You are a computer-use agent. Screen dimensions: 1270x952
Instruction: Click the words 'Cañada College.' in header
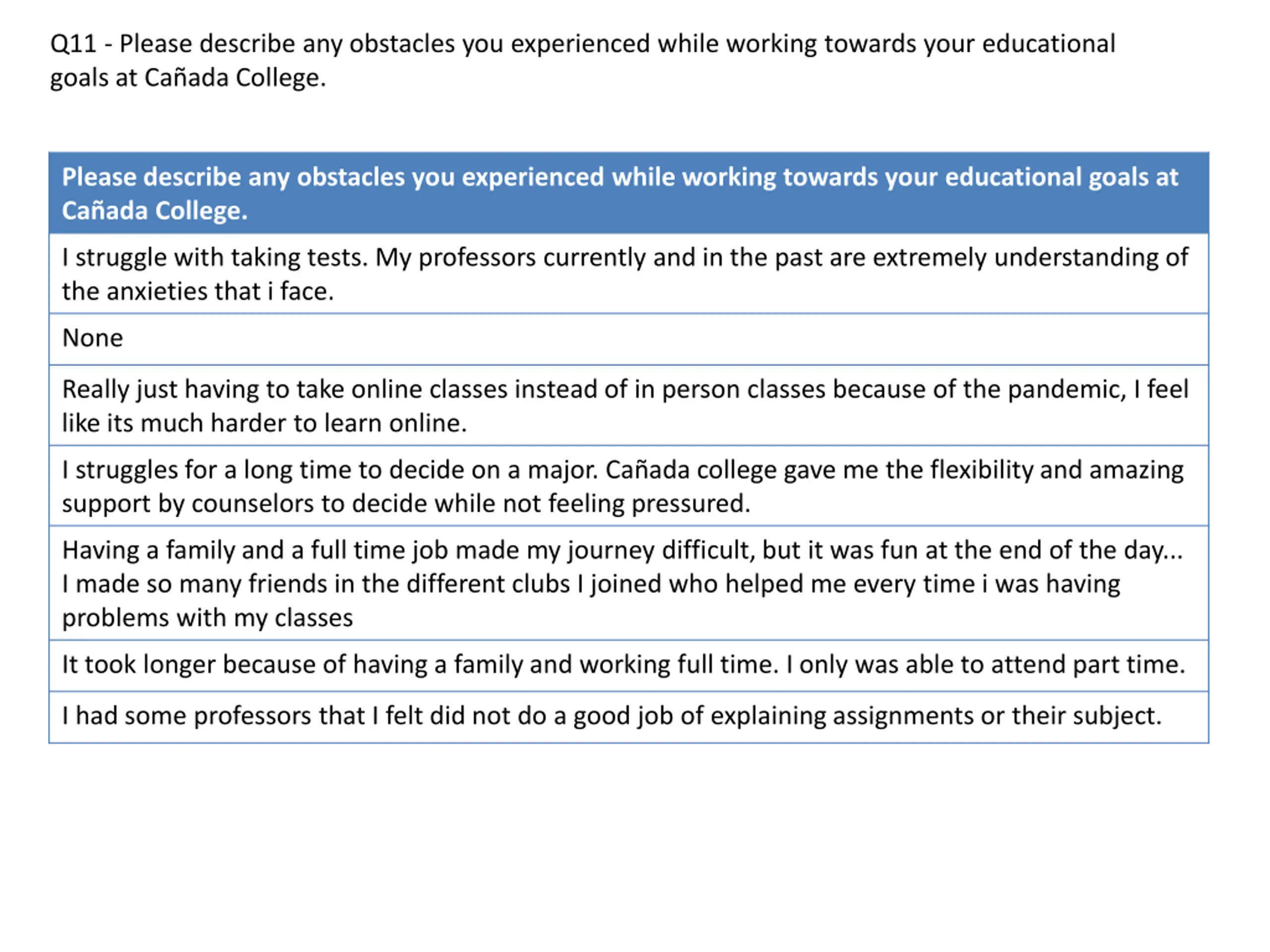pos(154,211)
